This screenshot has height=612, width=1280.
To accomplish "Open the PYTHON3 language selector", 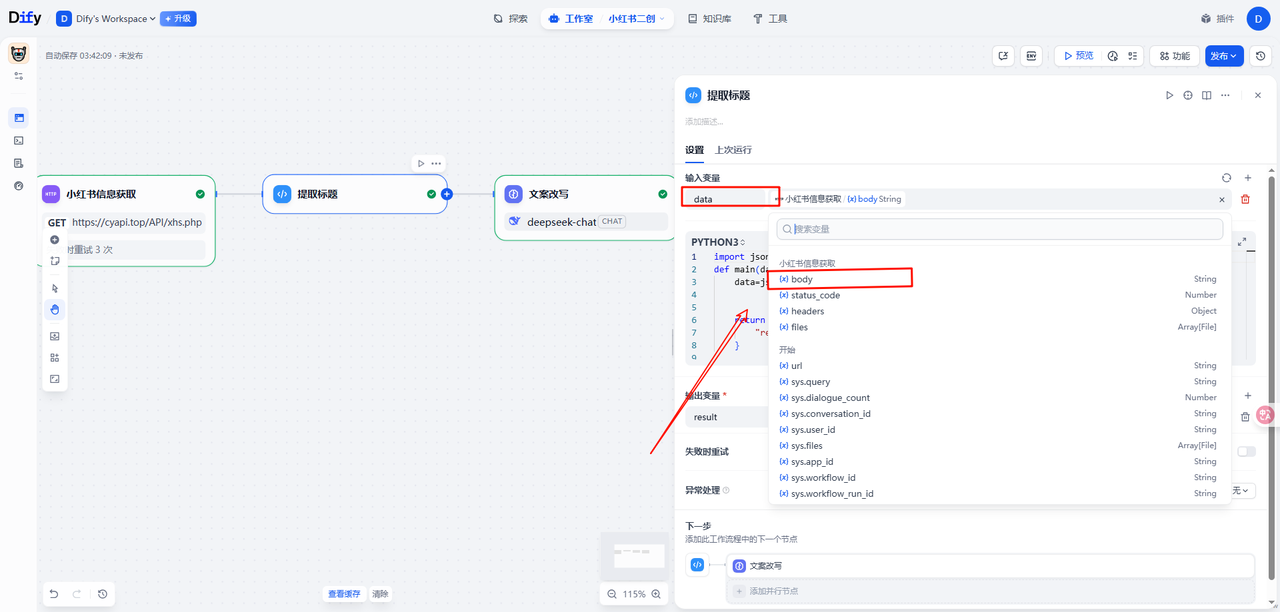I will [x=718, y=242].
